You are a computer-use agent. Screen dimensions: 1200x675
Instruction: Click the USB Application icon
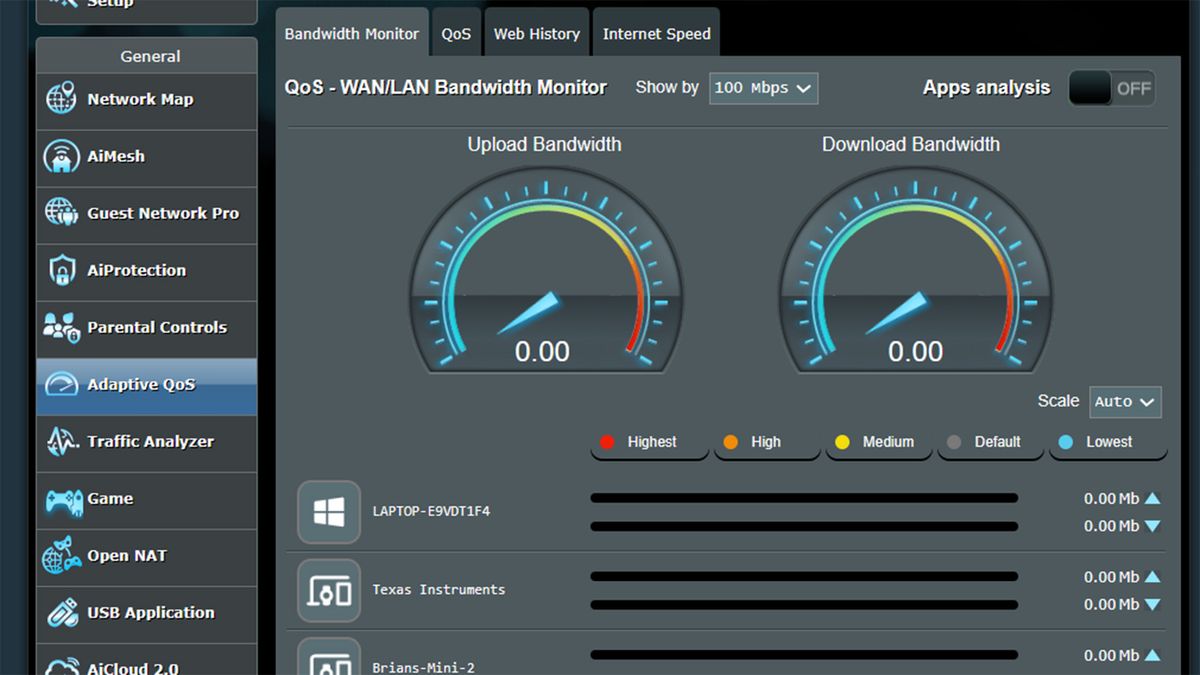(64, 614)
